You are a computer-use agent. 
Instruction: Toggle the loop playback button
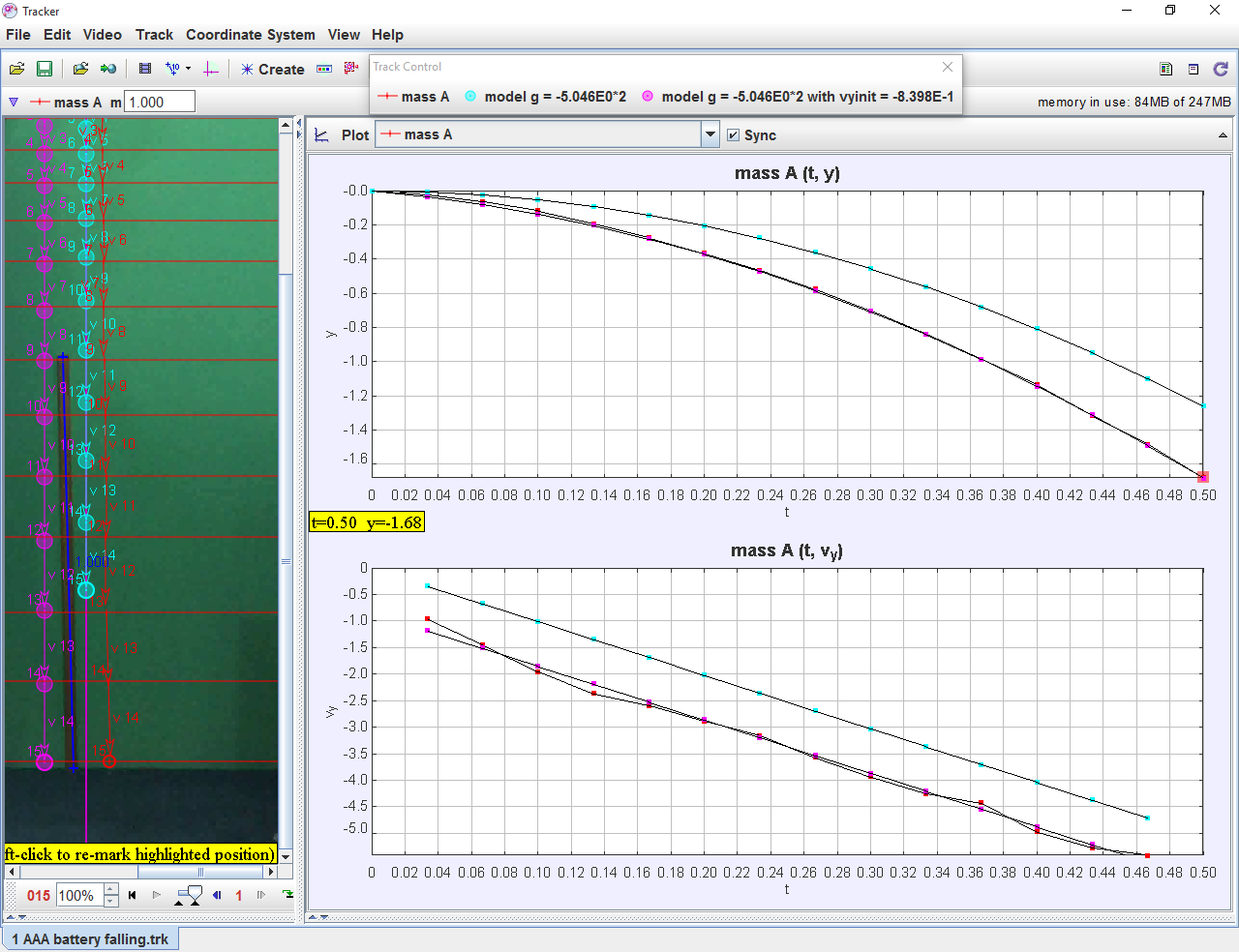click(287, 895)
